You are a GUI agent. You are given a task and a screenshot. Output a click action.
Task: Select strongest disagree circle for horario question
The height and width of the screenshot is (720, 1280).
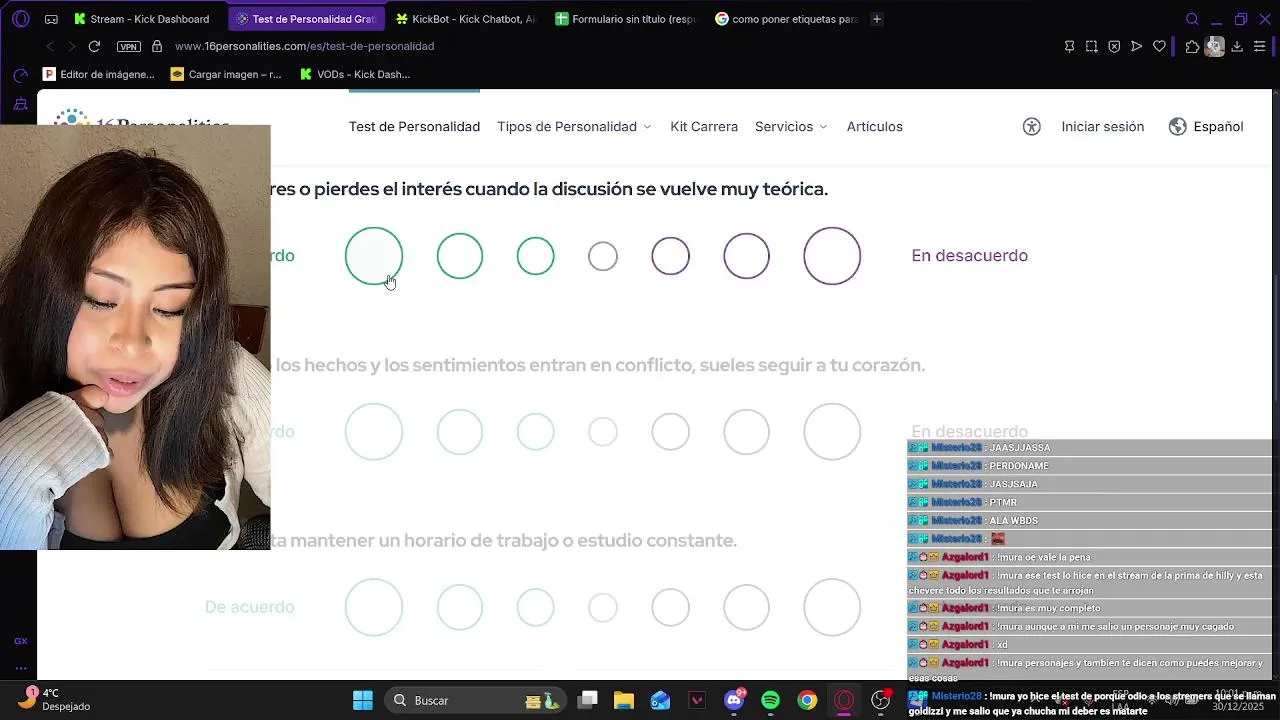[x=832, y=607]
